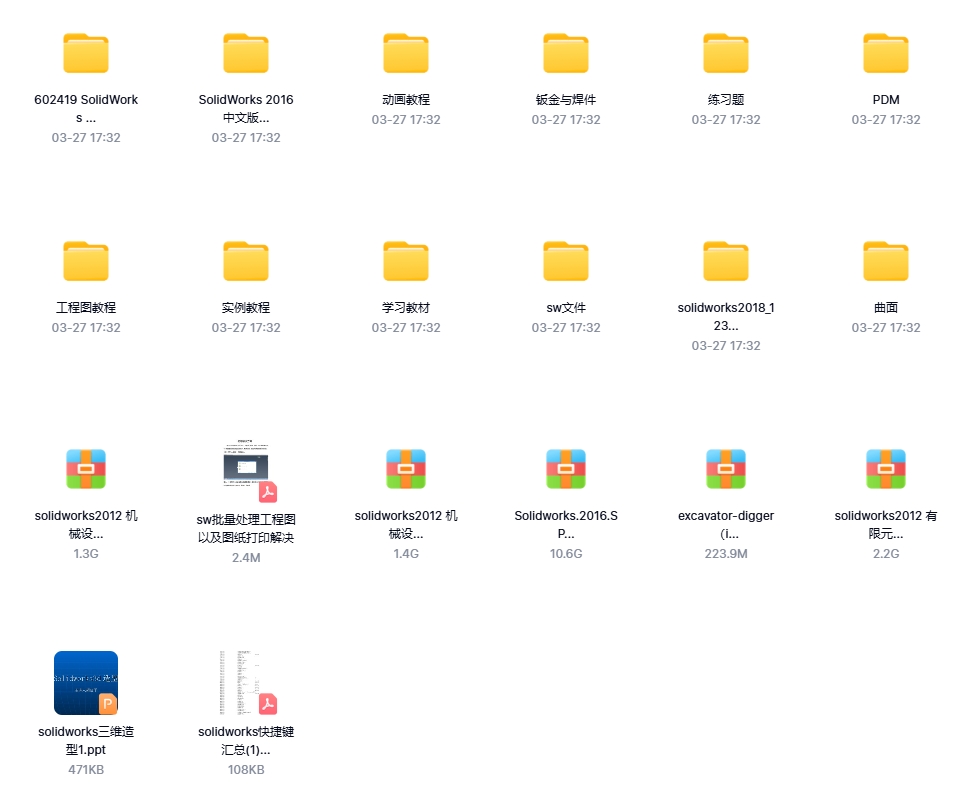
Task: Open the 动画教程 folder
Action: pyautogui.click(x=405, y=53)
